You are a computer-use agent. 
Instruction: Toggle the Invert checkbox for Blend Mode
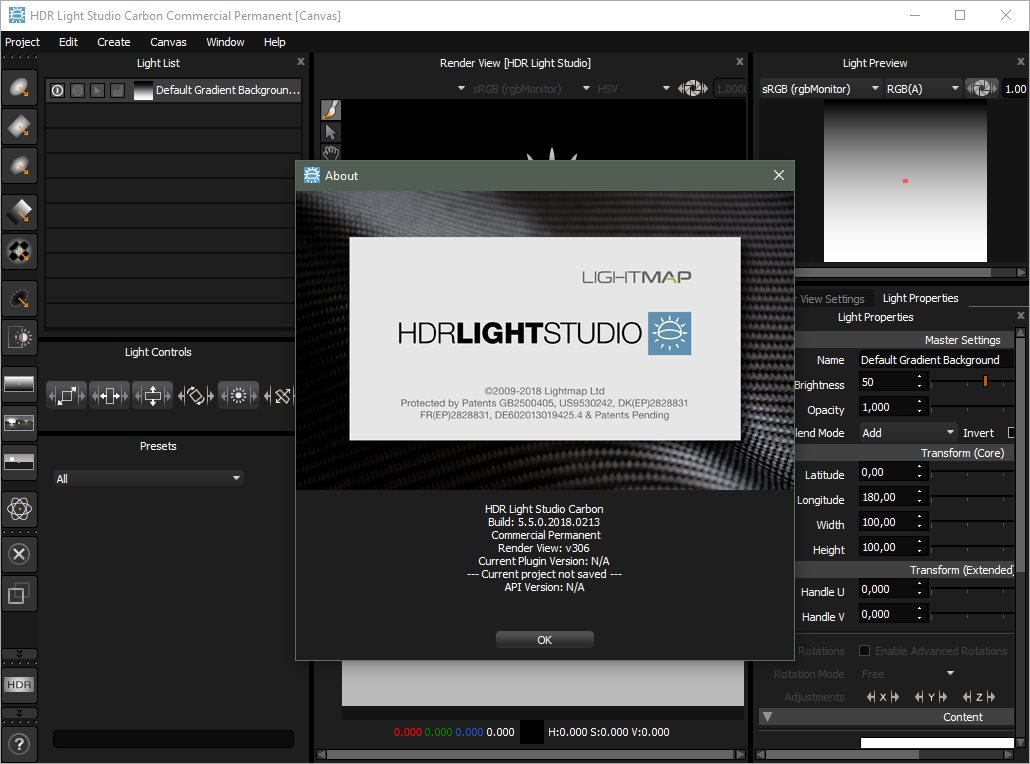(1012, 432)
